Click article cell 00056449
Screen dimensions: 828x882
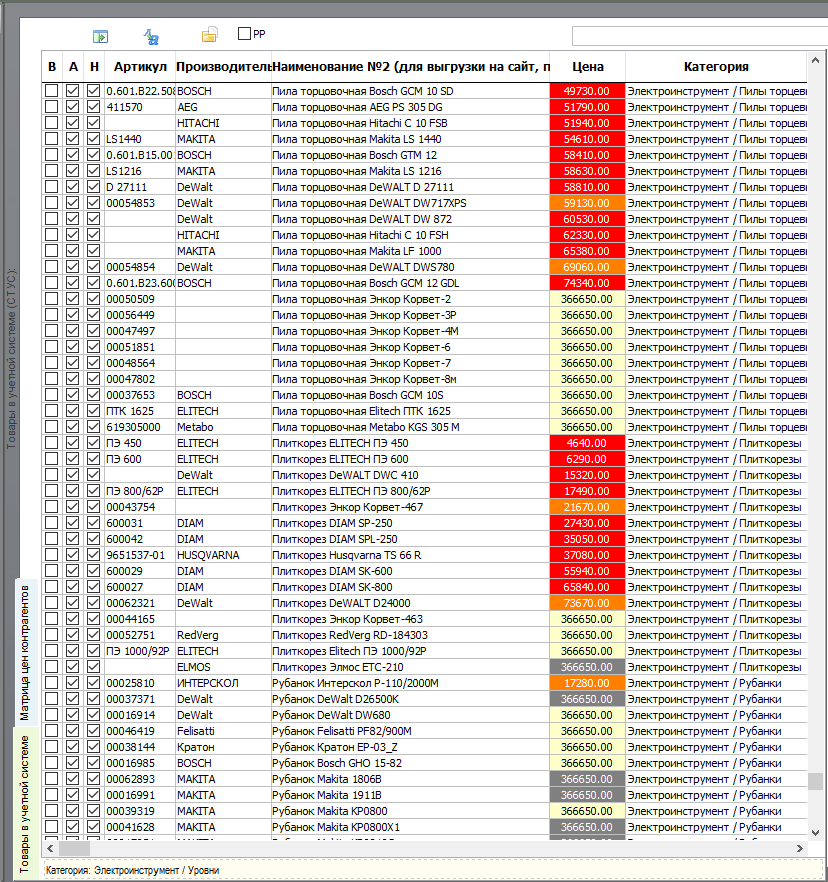tap(140, 315)
